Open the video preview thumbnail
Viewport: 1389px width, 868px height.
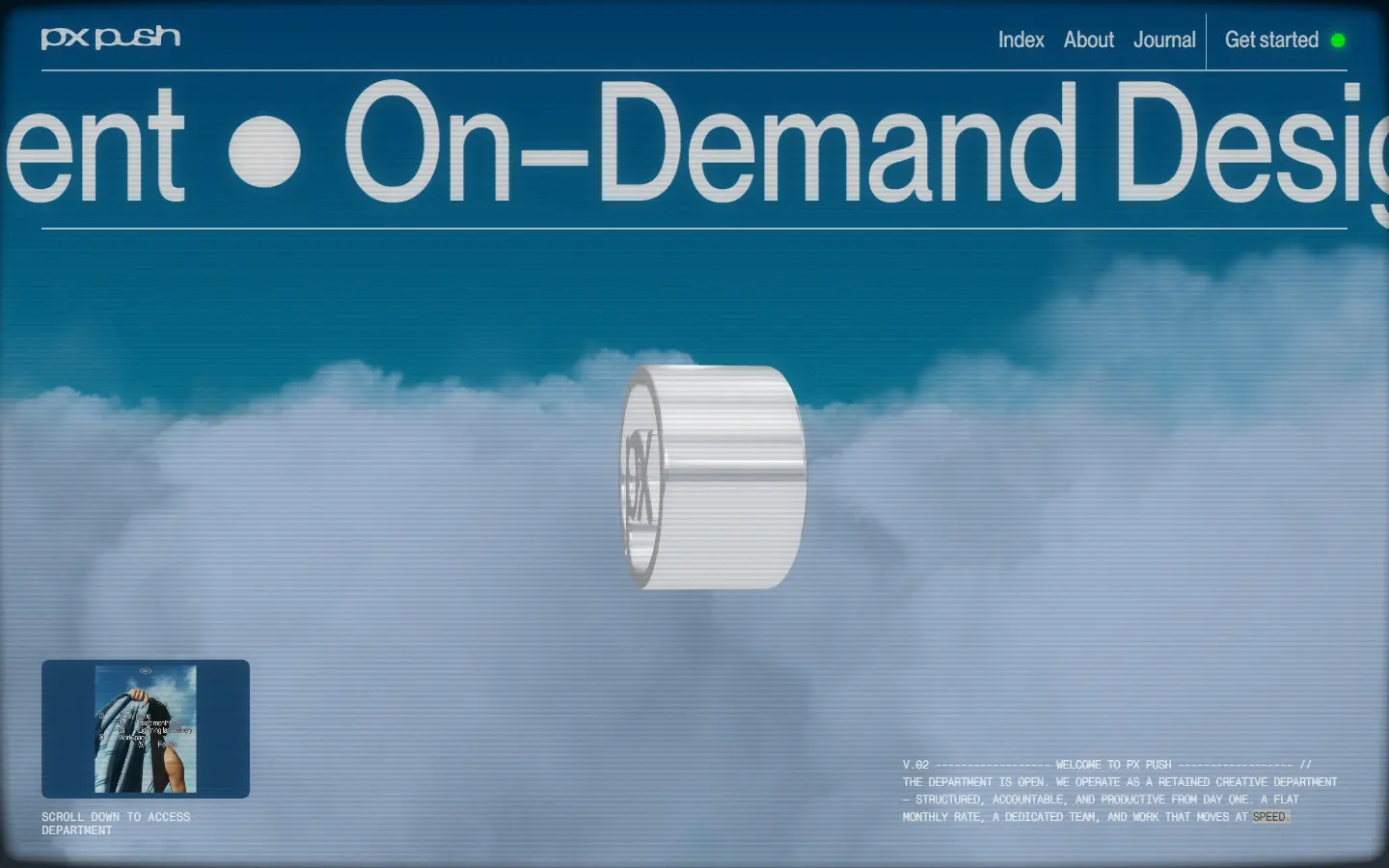pos(146,729)
